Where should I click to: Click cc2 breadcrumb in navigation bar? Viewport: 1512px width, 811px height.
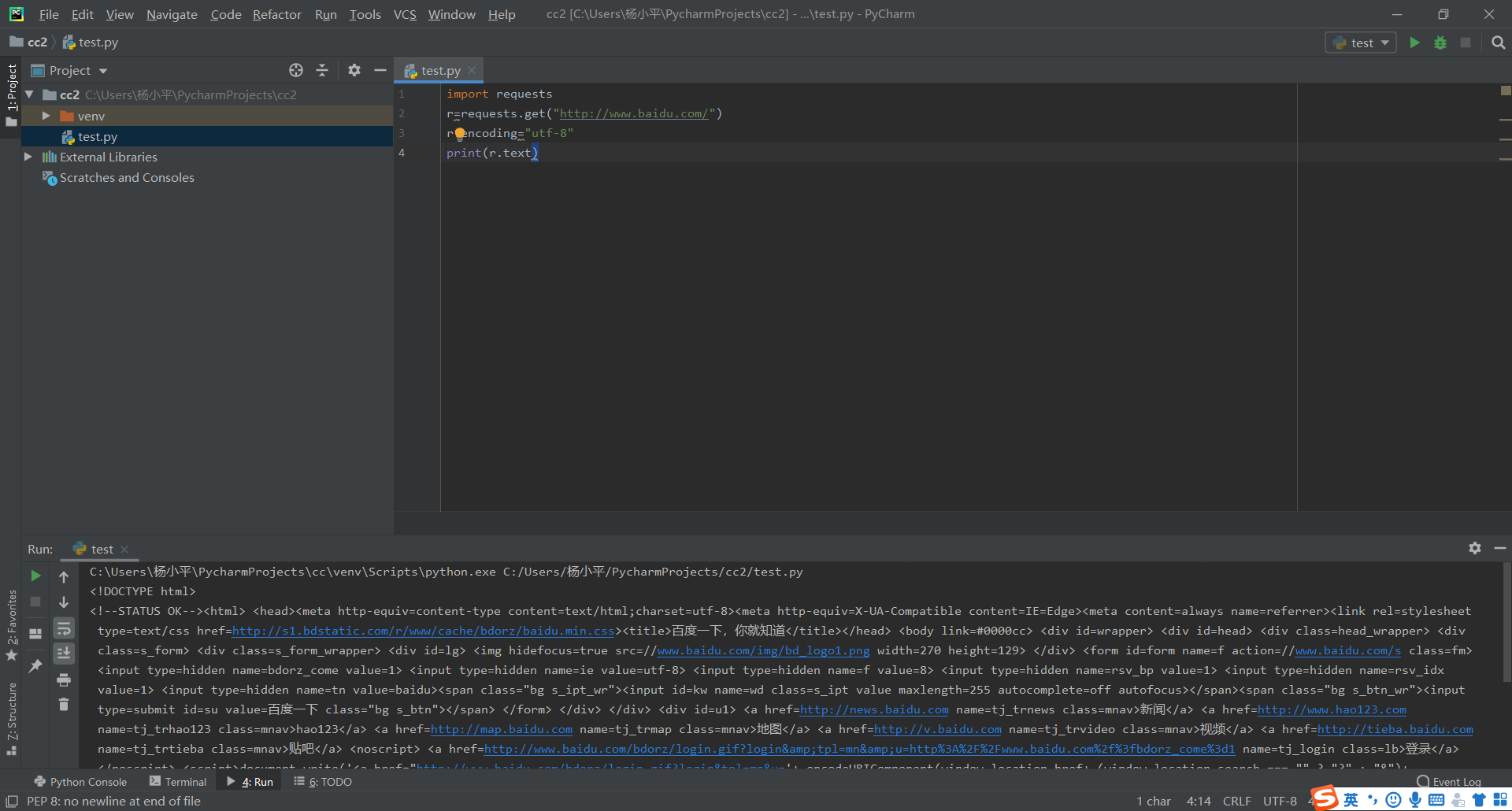click(29, 43)
